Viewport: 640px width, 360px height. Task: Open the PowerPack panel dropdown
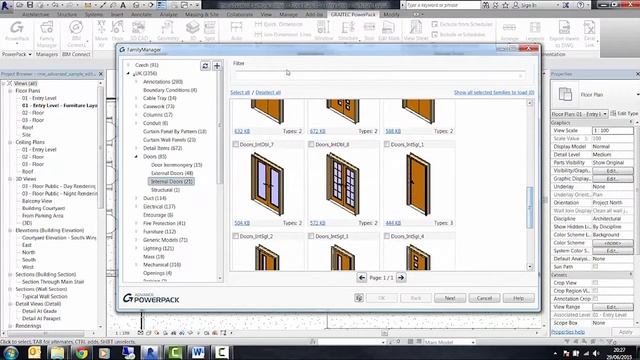[17, 54]
